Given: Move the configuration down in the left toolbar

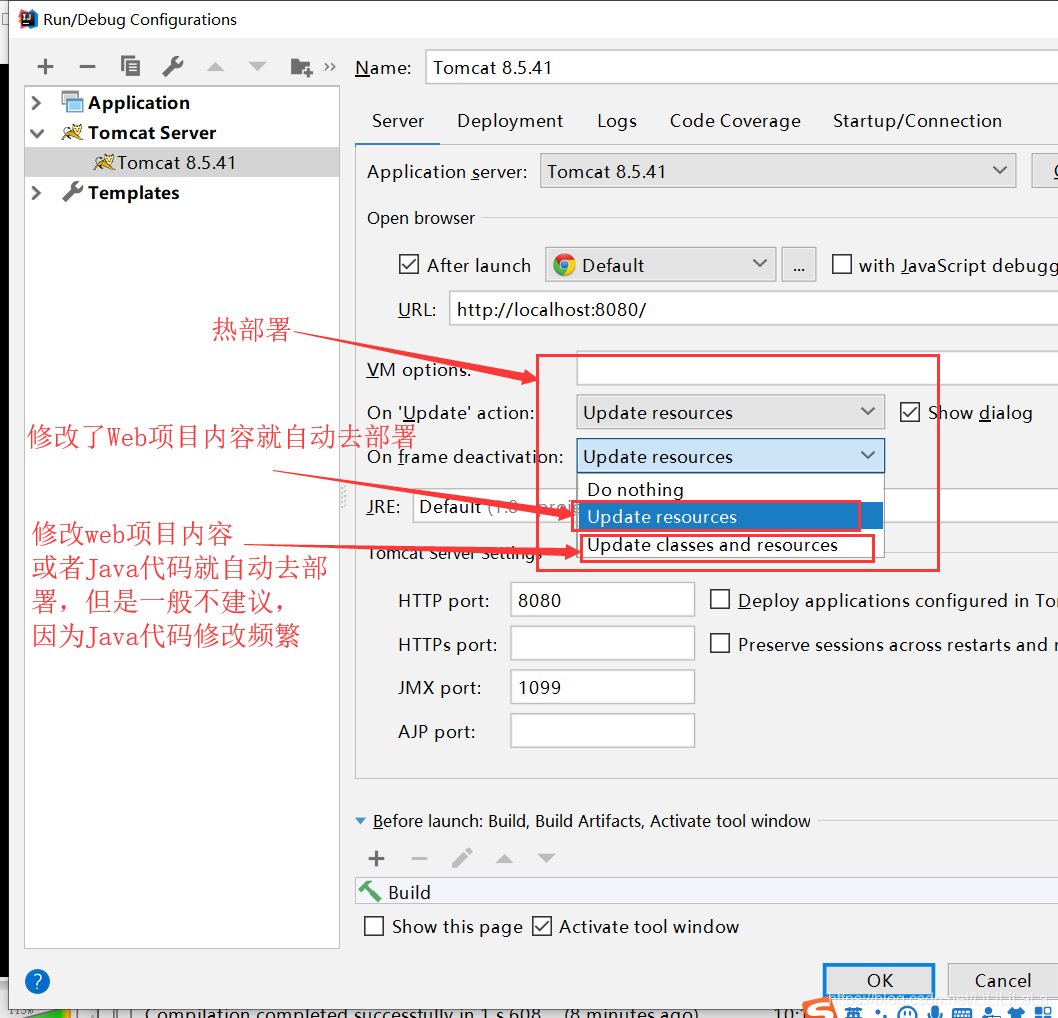Looking at the screenshot, I should 257,67.
